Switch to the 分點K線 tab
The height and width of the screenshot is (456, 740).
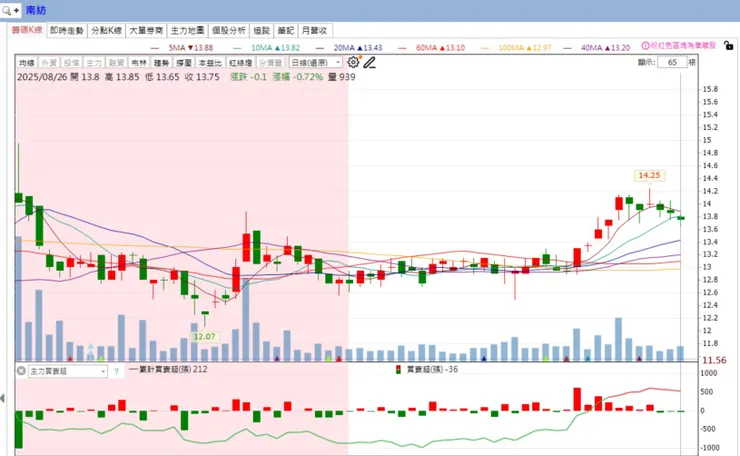(x=107, y=31)
